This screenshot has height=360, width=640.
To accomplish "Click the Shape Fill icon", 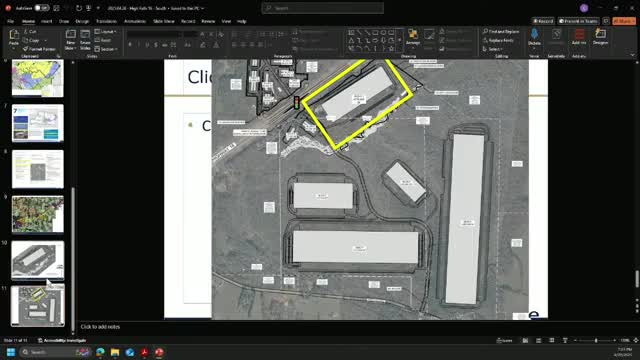I will 442,31.
